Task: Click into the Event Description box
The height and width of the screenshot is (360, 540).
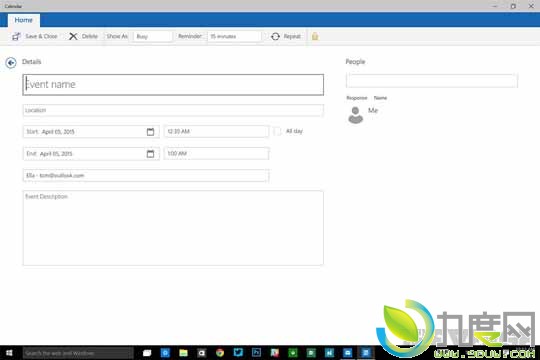Action: point(173,228)
